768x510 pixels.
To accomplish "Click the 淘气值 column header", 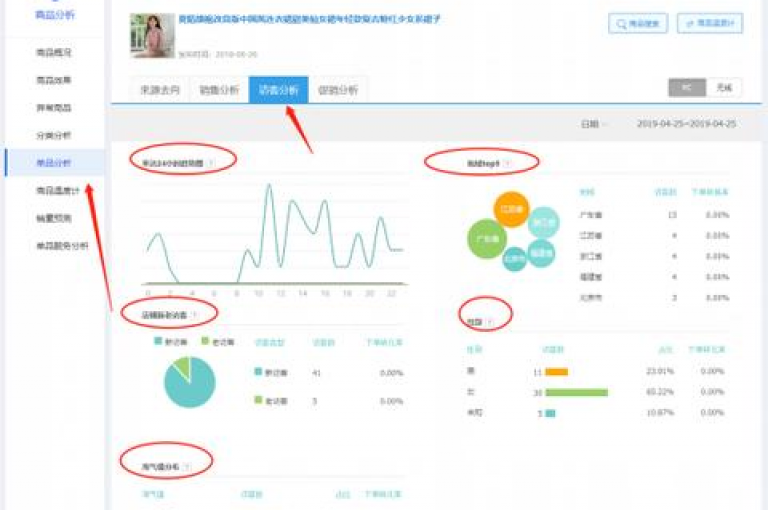I will (x=153, y=494).
